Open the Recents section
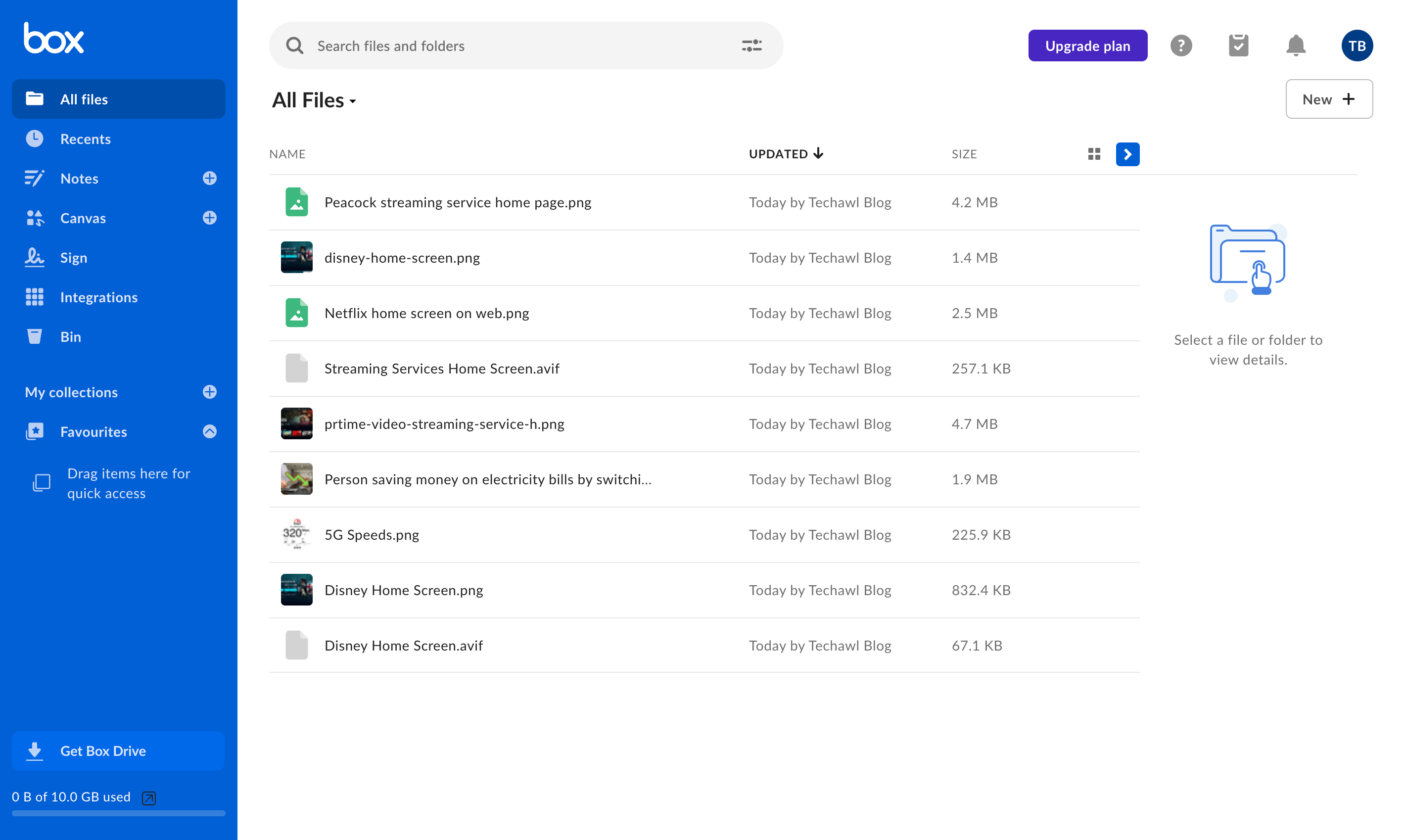Screen dimensions: 1405x840 pyautogui.click(x=86, y=139)
